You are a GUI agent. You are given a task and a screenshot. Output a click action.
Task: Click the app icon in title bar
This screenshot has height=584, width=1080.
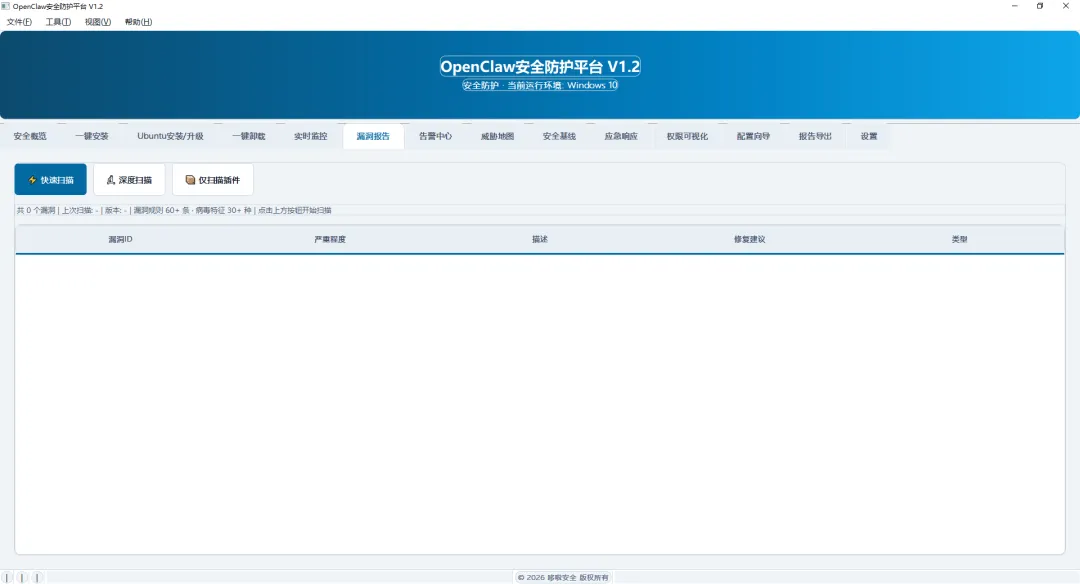pyautogui.click(x=6, y=6)
